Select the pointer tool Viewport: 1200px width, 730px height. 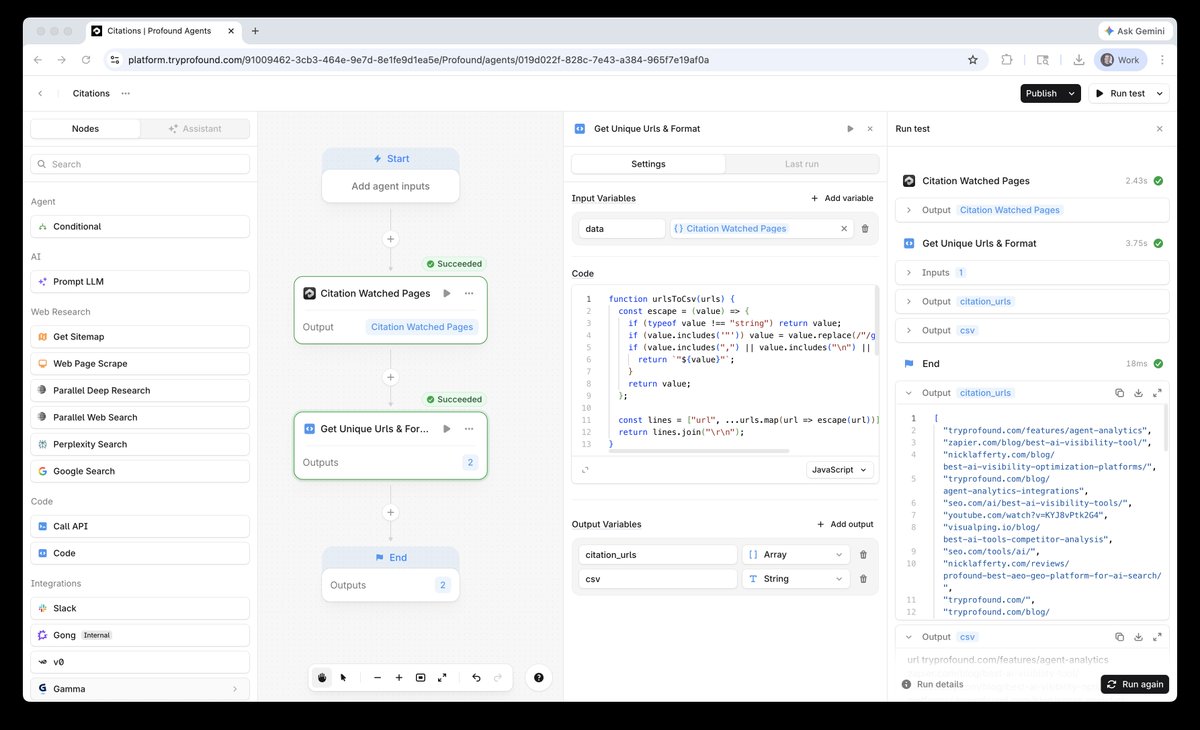pyautogui.click(x=343, y=678)
